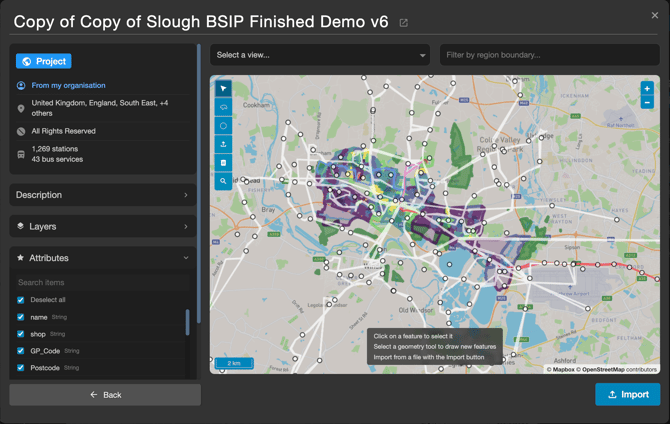
Task: Click the Import button
Action: (628, 395)
